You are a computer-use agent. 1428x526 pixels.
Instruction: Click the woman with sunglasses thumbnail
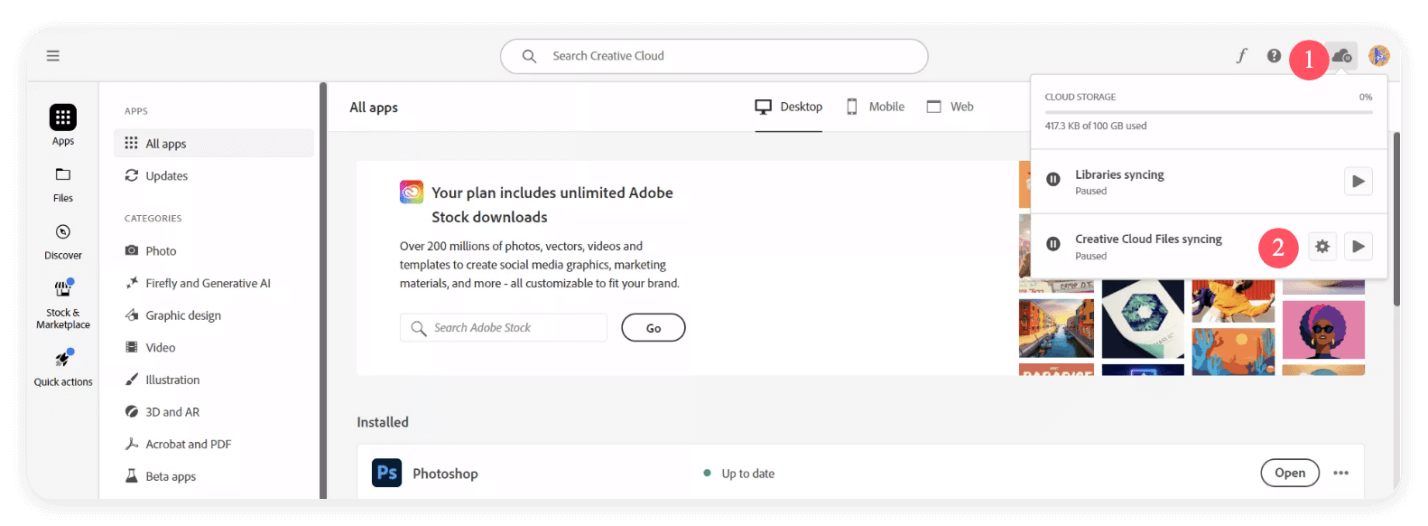tap(1324, 328)
